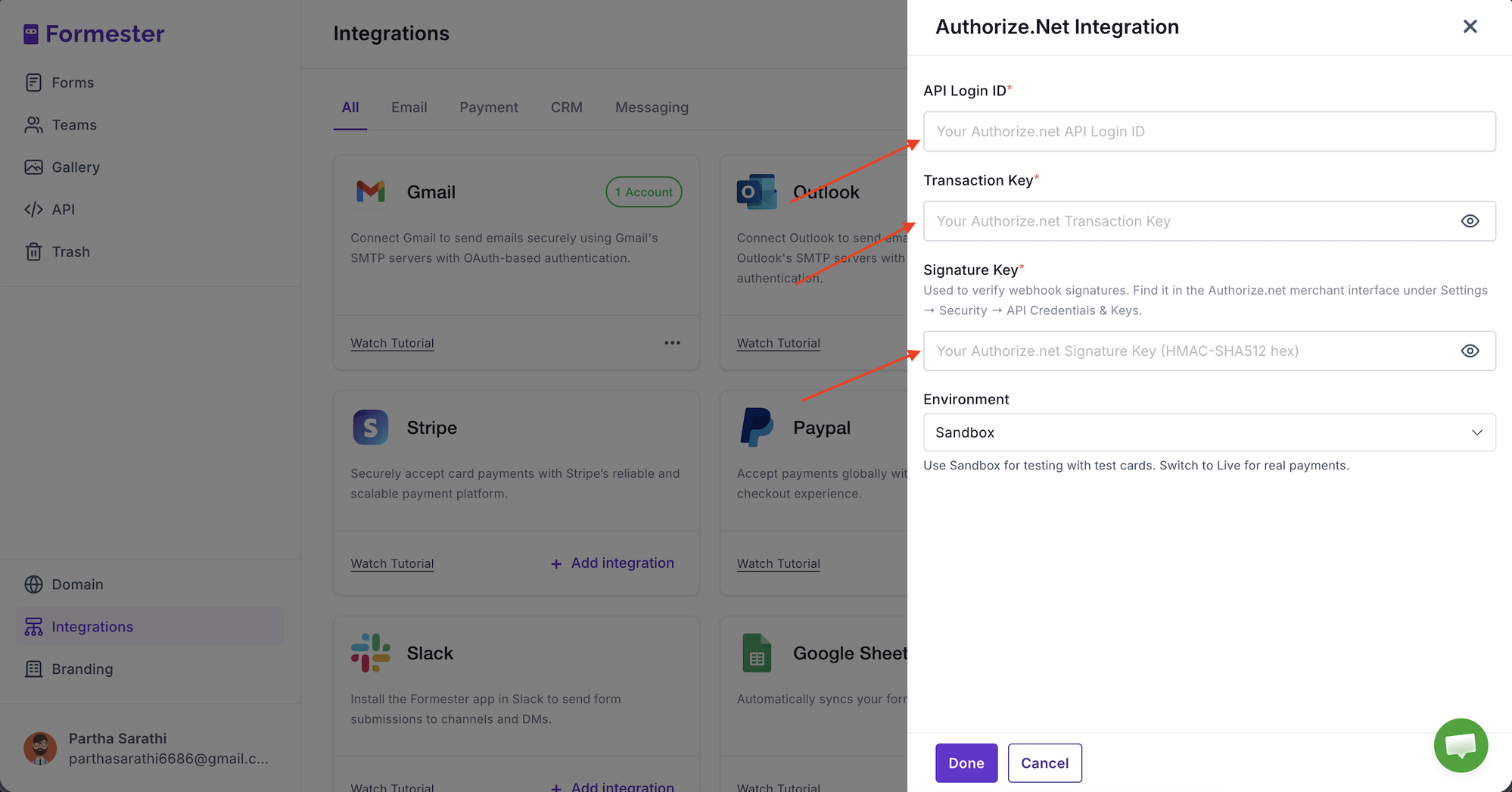Focus the Transaction Key input field
The width and height of the screenshot is (1512, 792).
1209,221
